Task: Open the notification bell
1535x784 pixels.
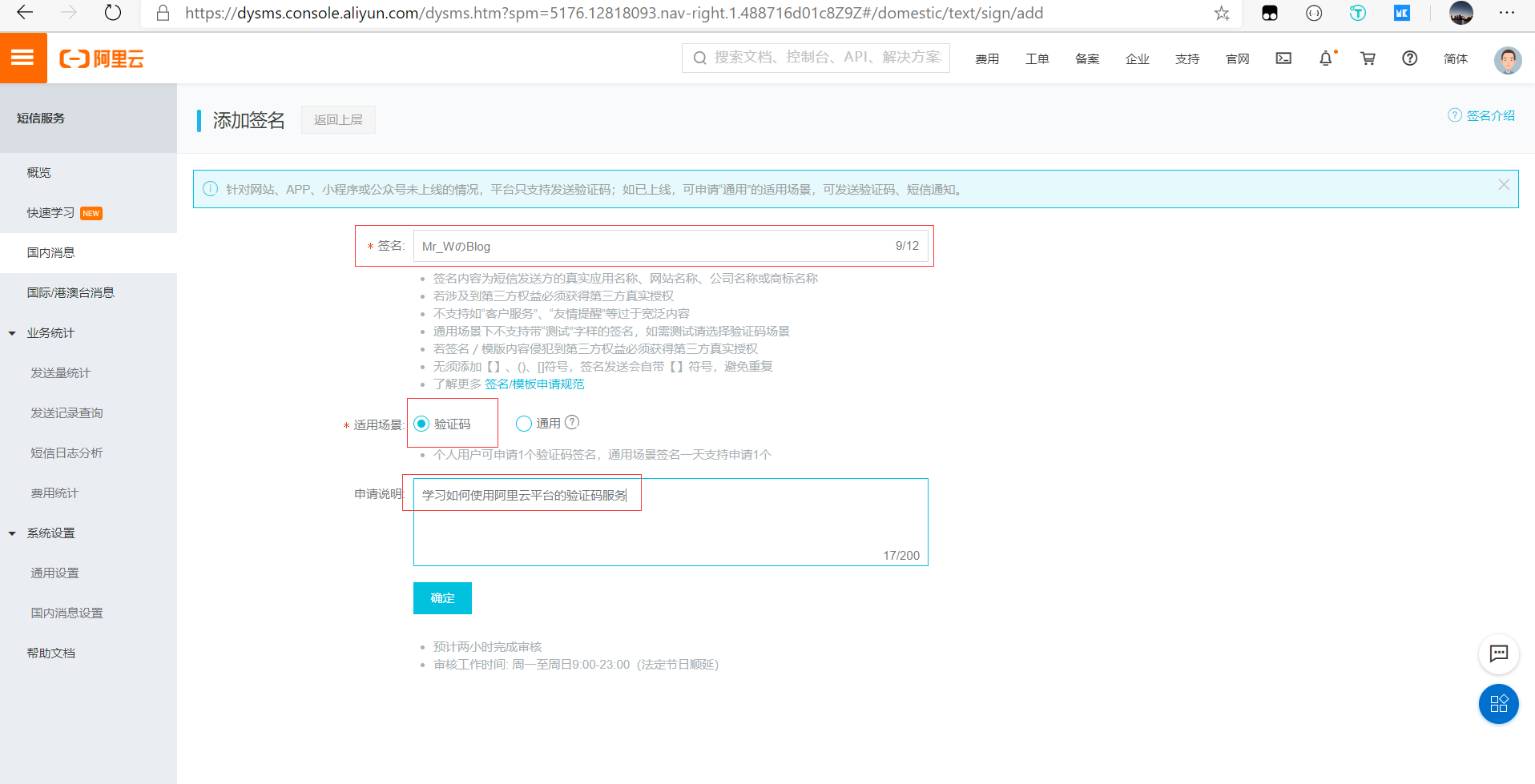Action: click(x=1326, y=58)
